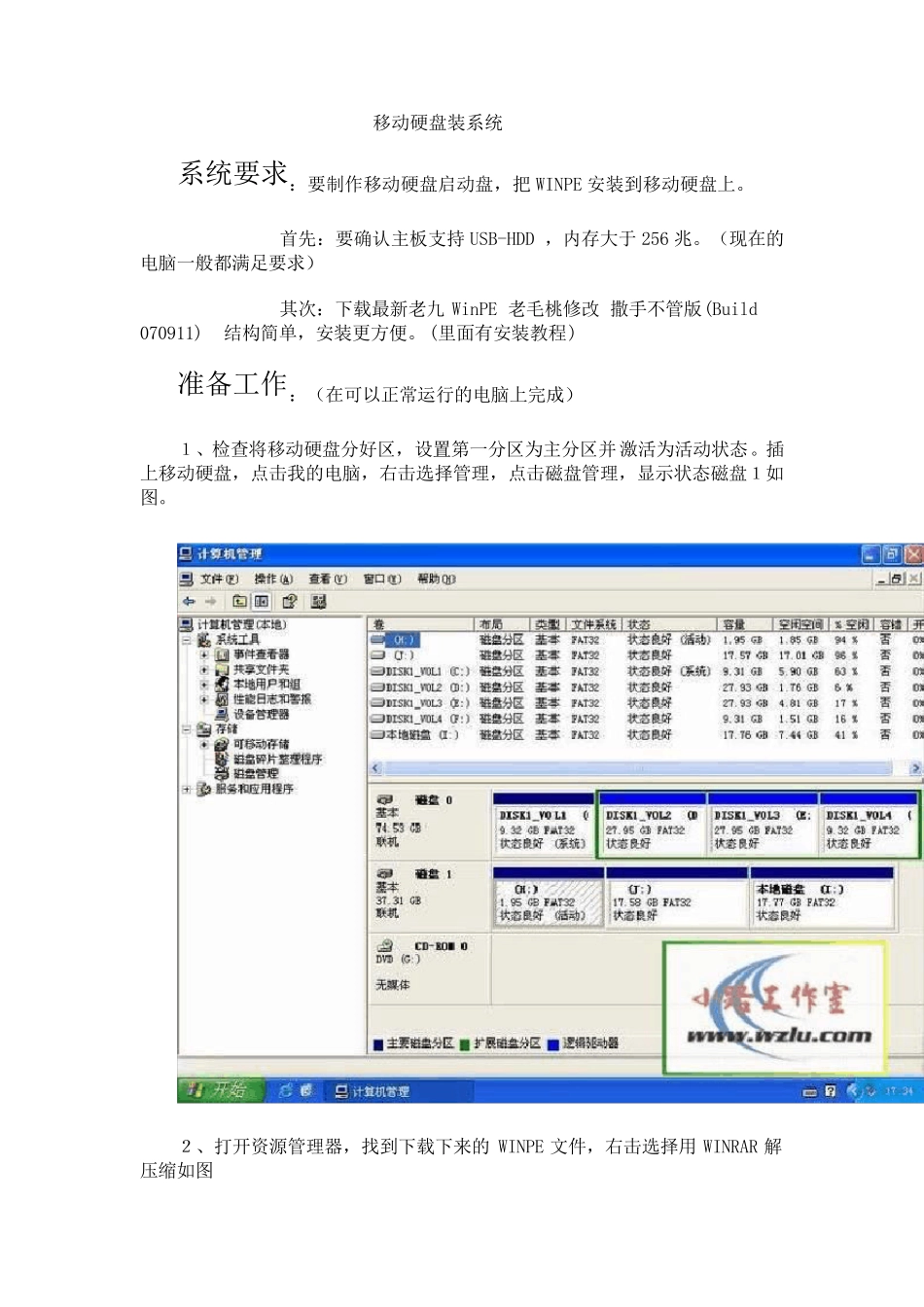Click the Internet Explorer quick-launch icon on taskbar
Screen dimensions: 924x1307
coord(285,1090)
